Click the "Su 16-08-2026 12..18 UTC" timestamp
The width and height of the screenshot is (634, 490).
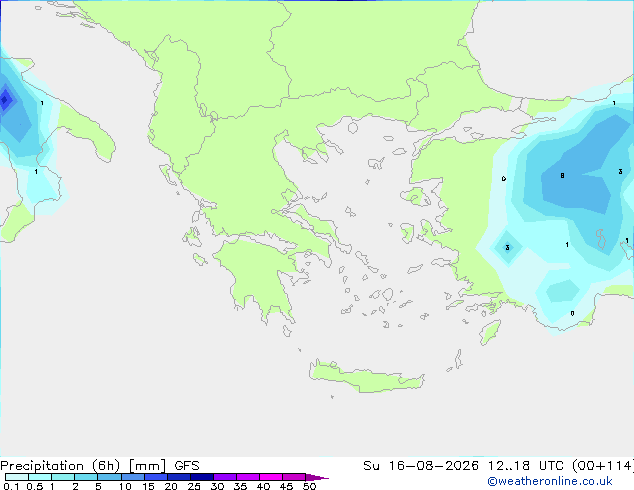click(464, 466)
